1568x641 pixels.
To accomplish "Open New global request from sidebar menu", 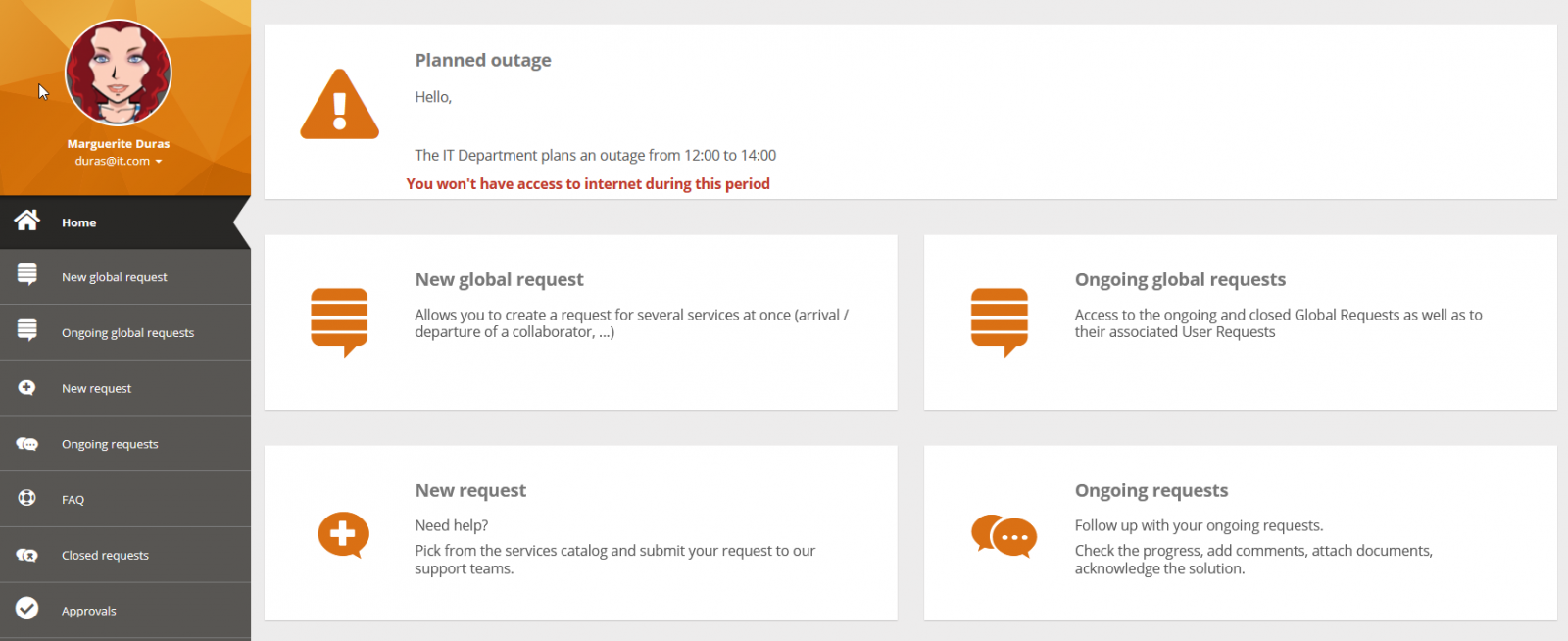I will tap(114, 277).
